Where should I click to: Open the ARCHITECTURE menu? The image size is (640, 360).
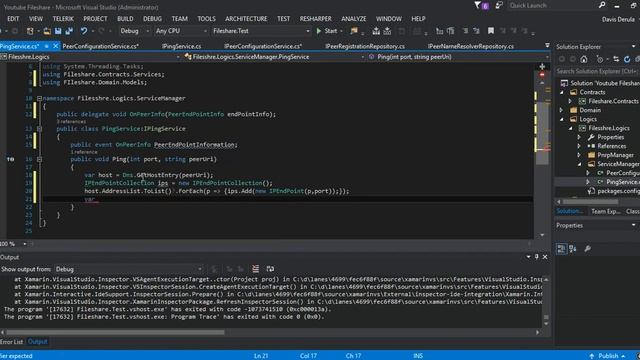[246, 19]
